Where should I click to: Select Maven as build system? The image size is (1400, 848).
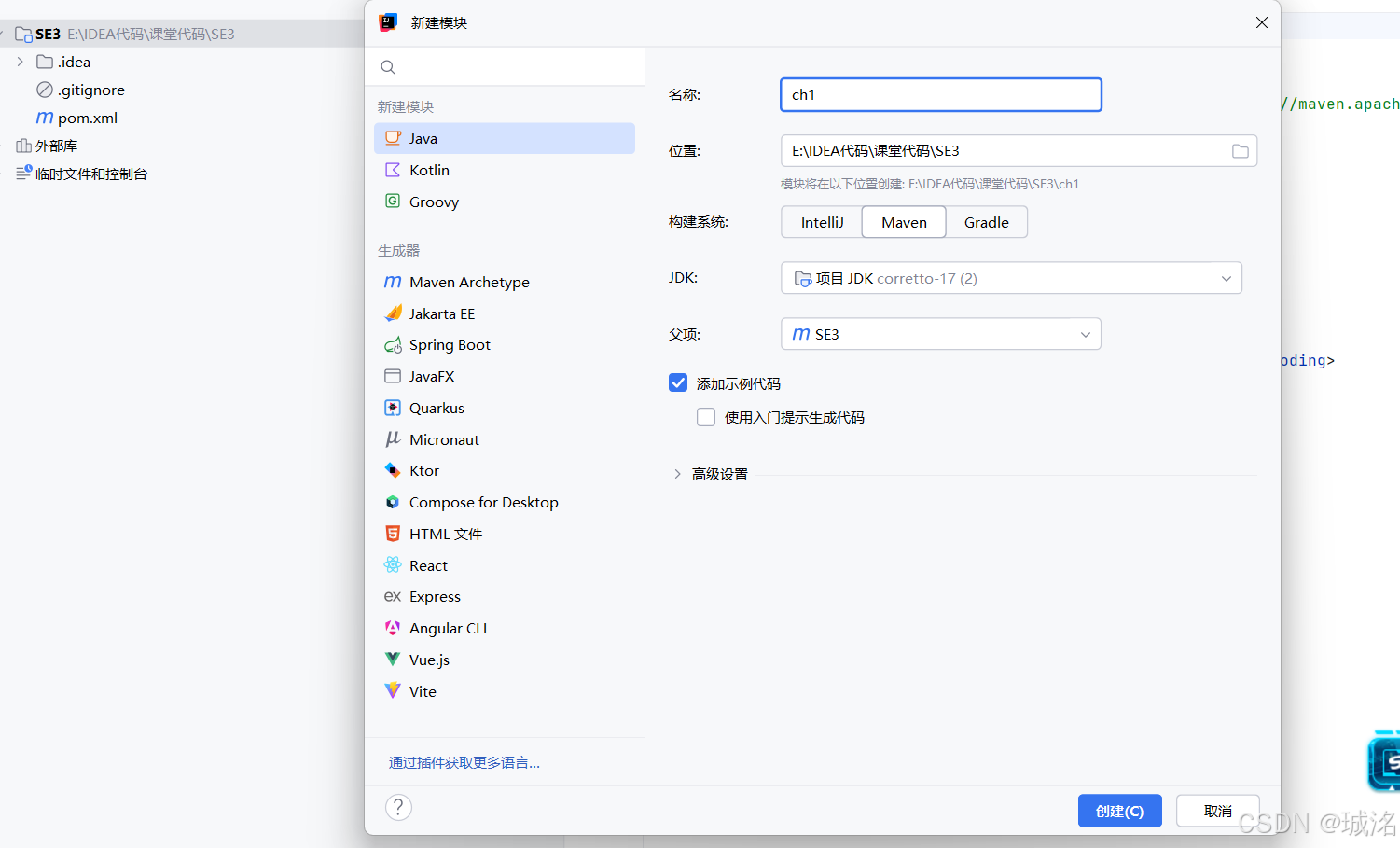pyautogui.click(x=904, y=222)
